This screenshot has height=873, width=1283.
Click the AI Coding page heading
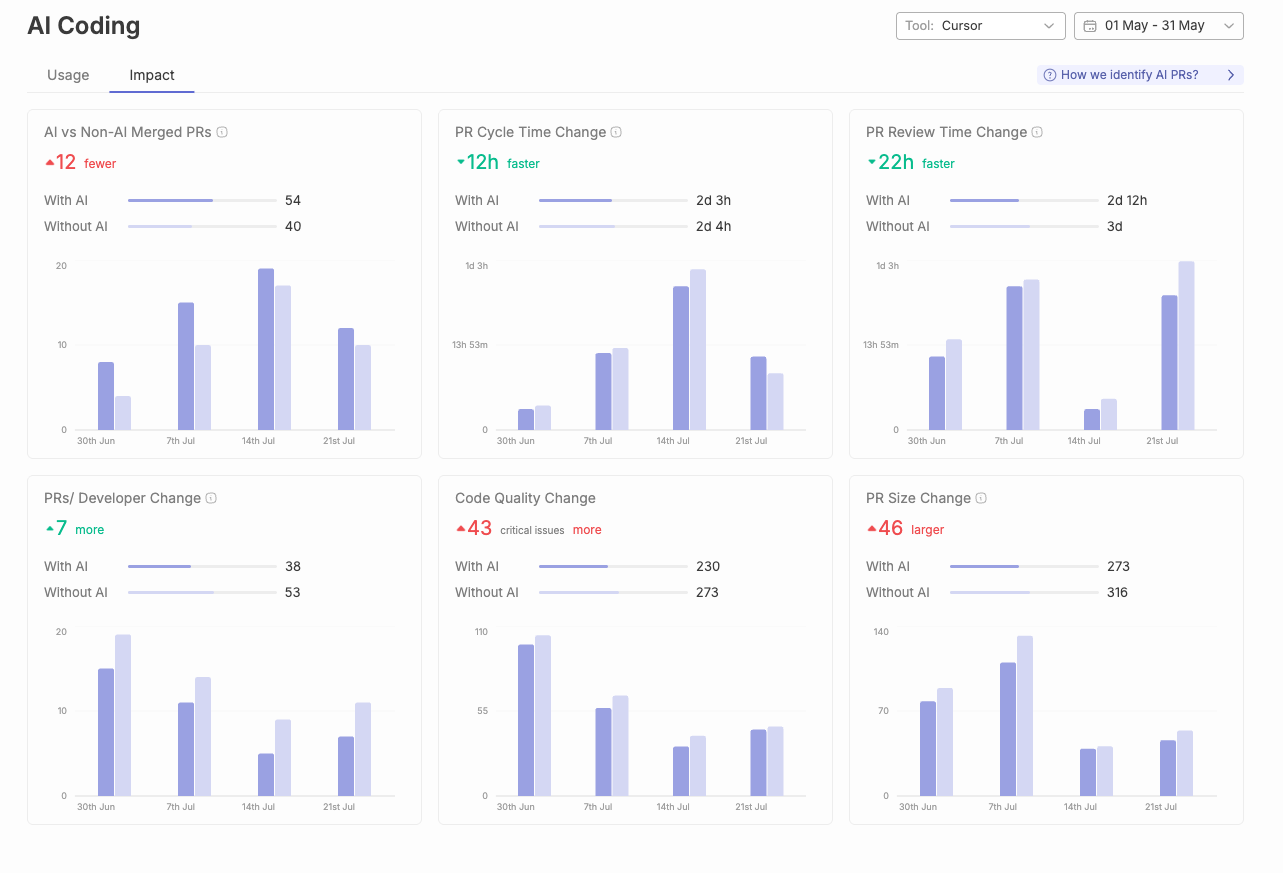coord(84,26)
